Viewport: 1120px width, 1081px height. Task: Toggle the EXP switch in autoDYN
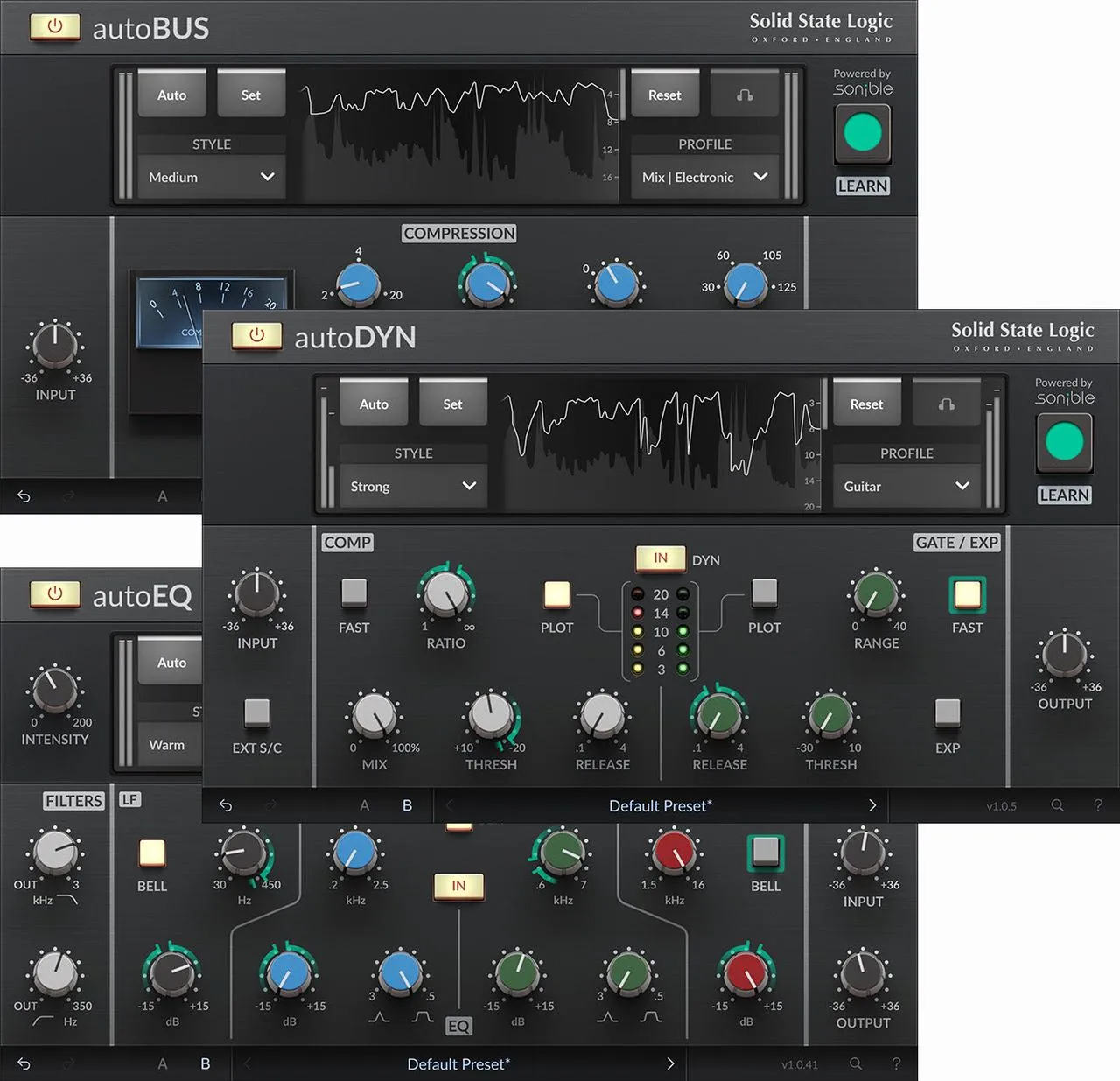(x=948, y=713)
